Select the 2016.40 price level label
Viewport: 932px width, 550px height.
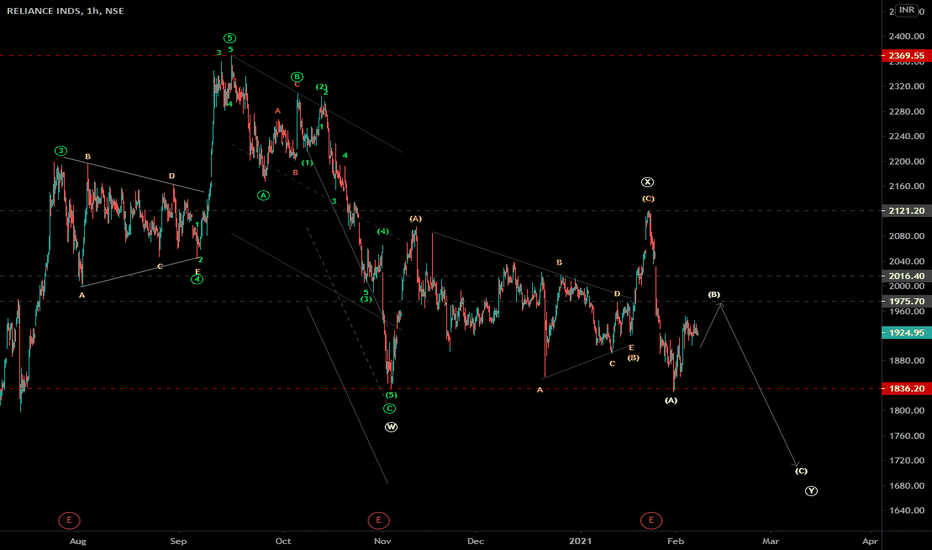[906, 276]
